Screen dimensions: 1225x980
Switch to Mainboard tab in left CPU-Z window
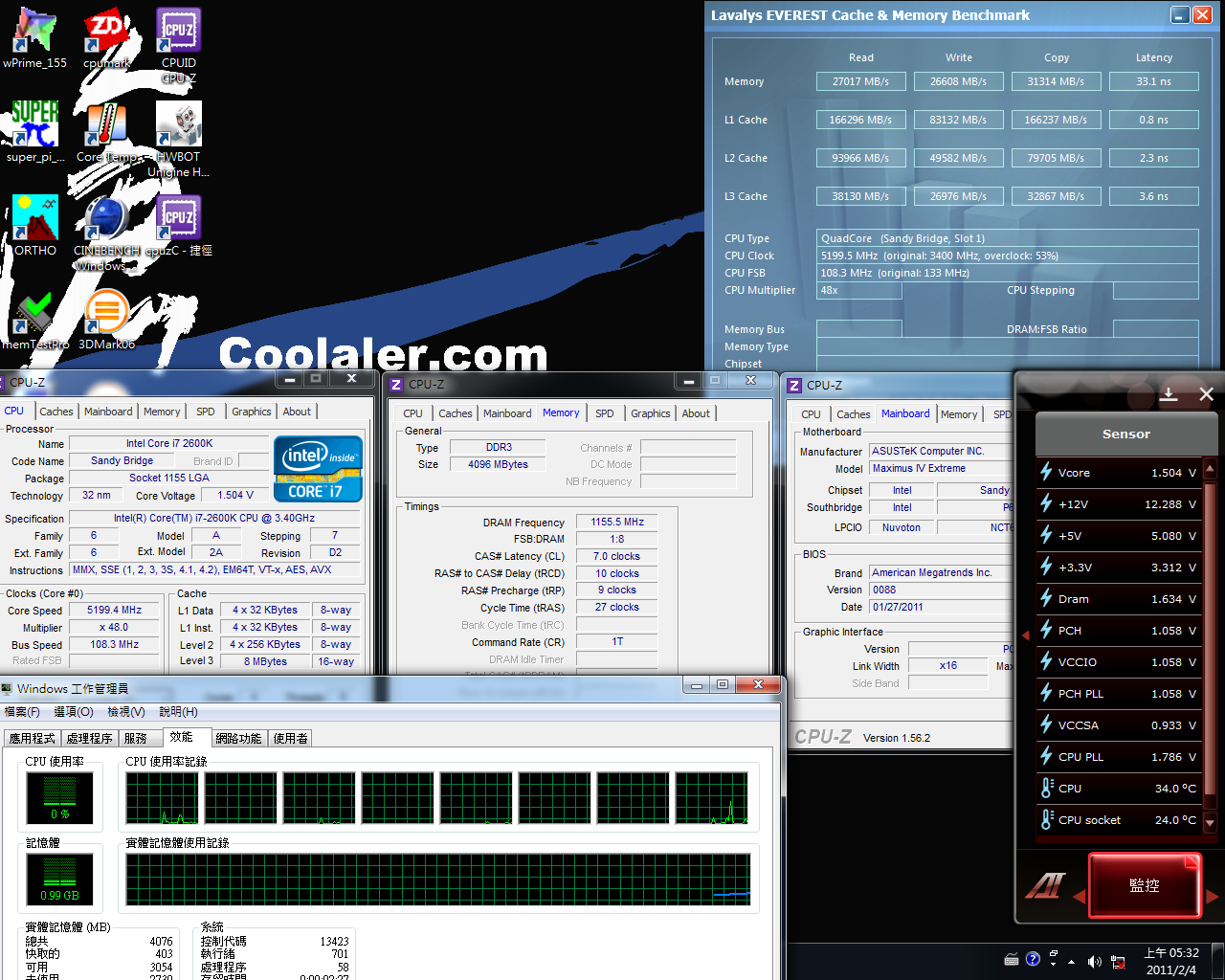(x=108, y=412)
